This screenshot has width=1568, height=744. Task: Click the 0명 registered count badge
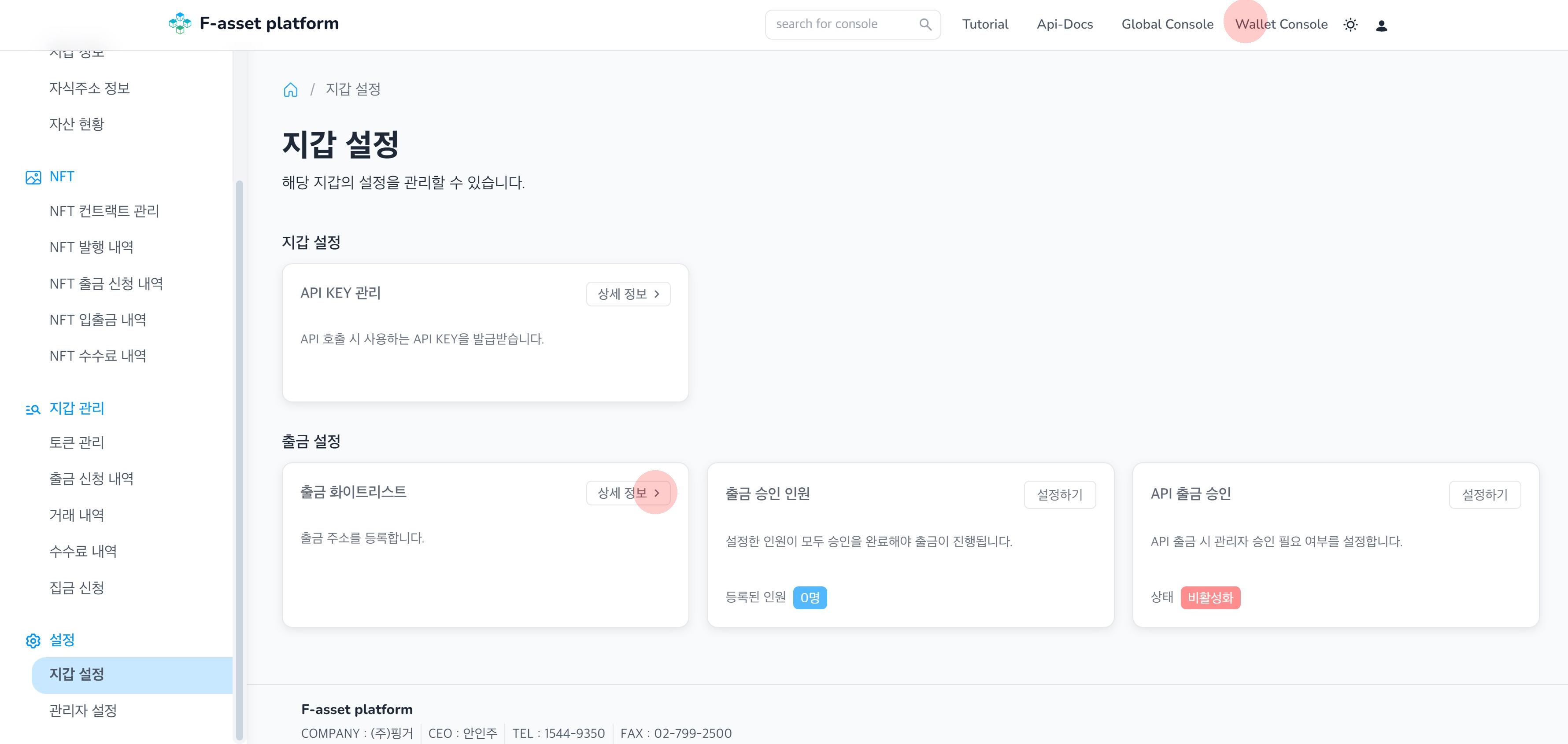click(809, 597)
